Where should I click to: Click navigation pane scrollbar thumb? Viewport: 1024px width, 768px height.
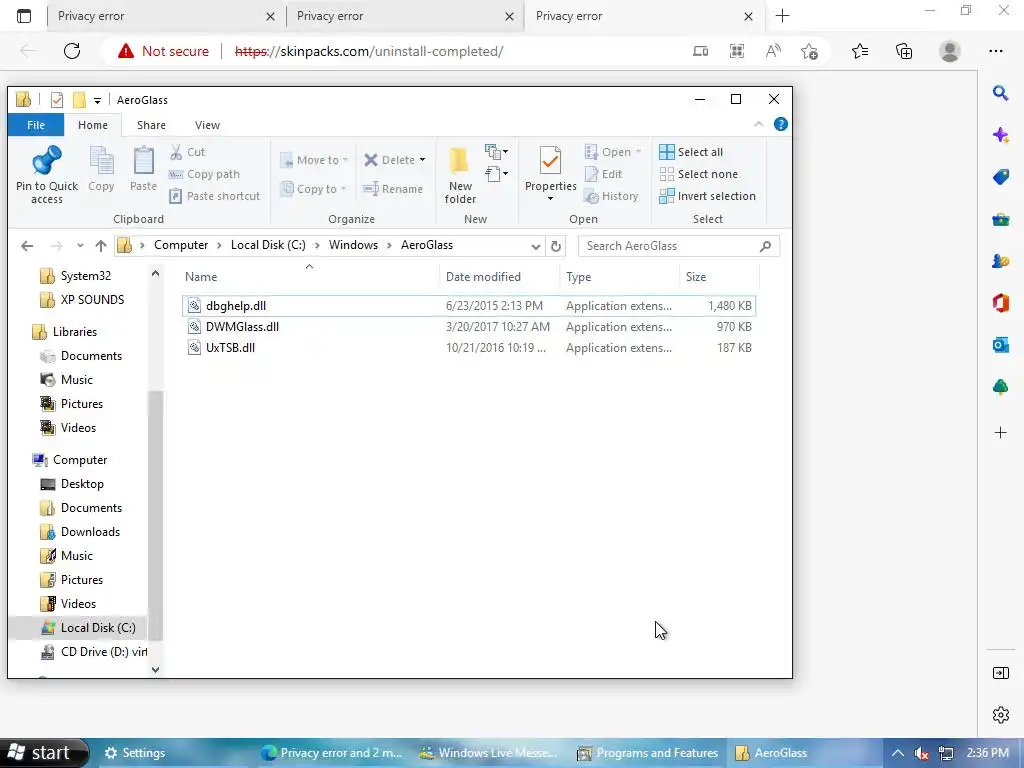point(155,515)
